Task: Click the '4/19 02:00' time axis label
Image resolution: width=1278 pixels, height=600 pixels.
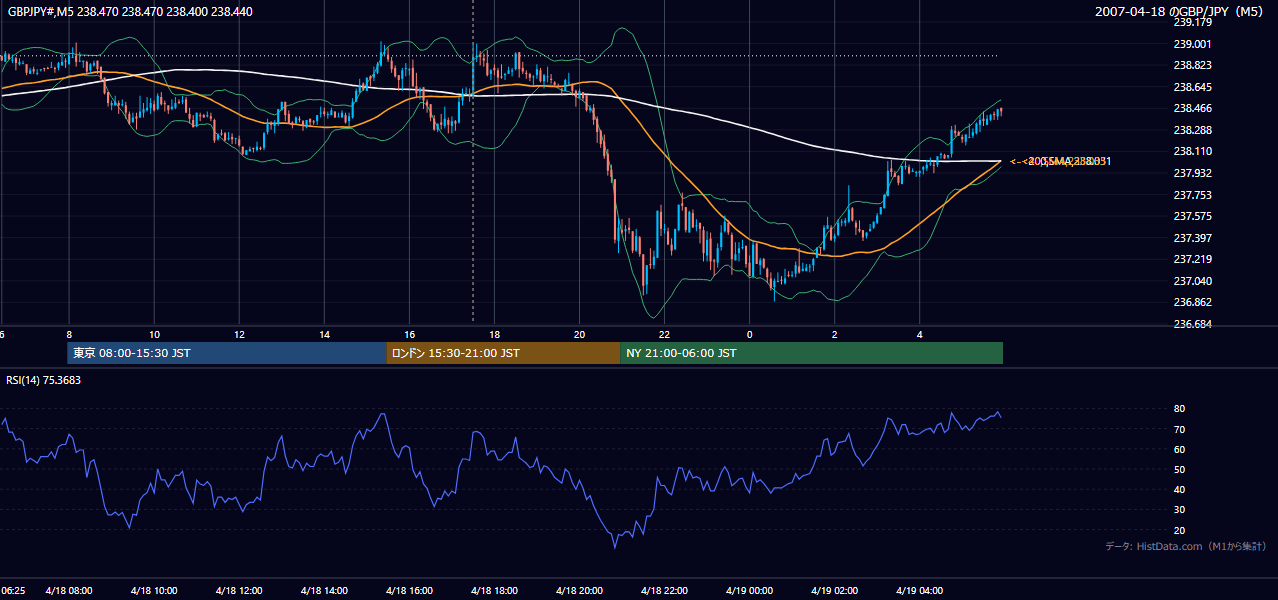Action: pyautogui.click(x=835, y=591)
